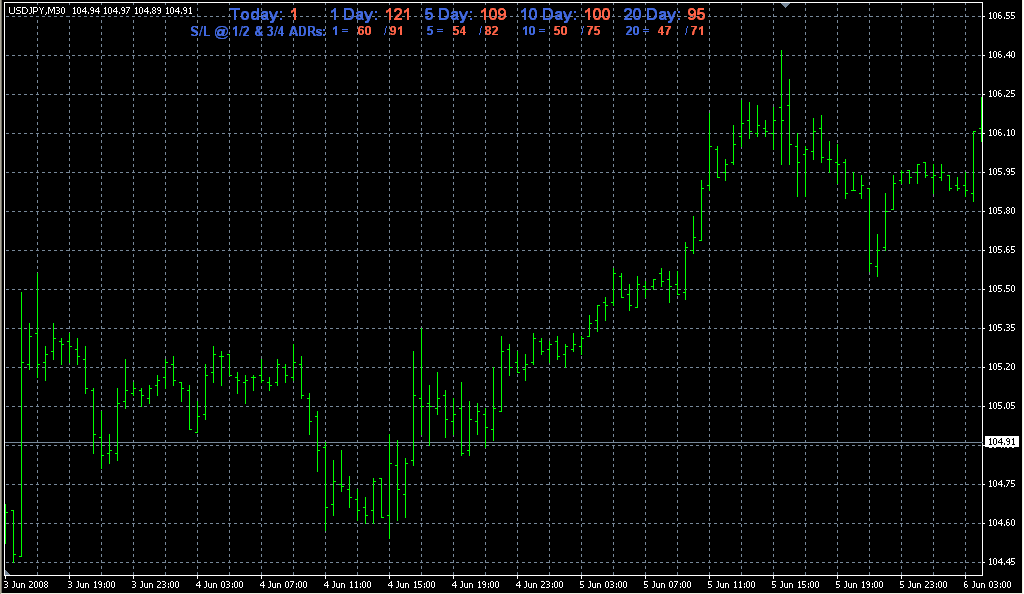Click the "4 Jun 15:00" time axis label
The width and height of the screenshot is (1024, 594).
pos(411,585)
